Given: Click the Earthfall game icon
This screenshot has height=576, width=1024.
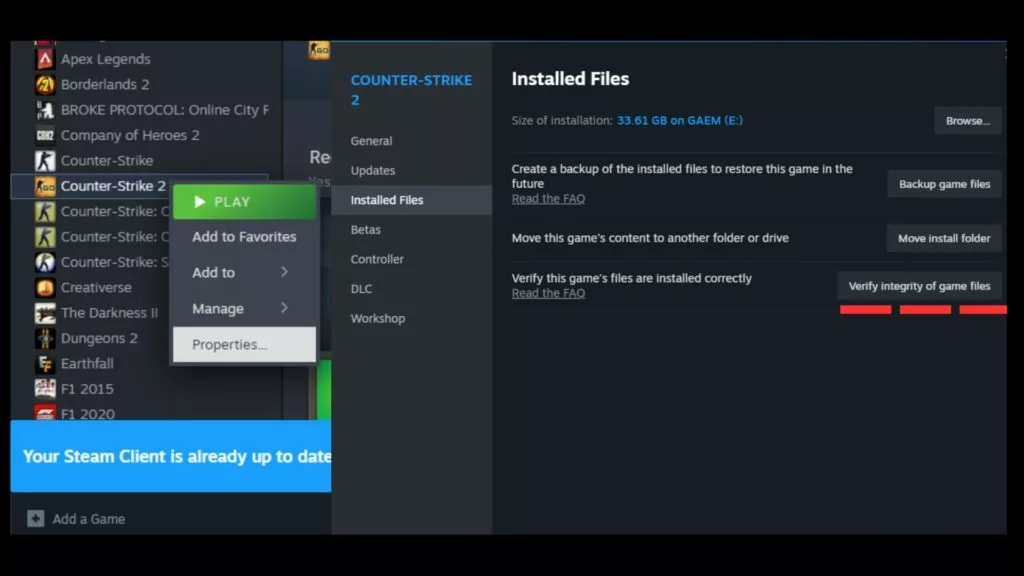Looking at the screenshot, I should point(45,364).
